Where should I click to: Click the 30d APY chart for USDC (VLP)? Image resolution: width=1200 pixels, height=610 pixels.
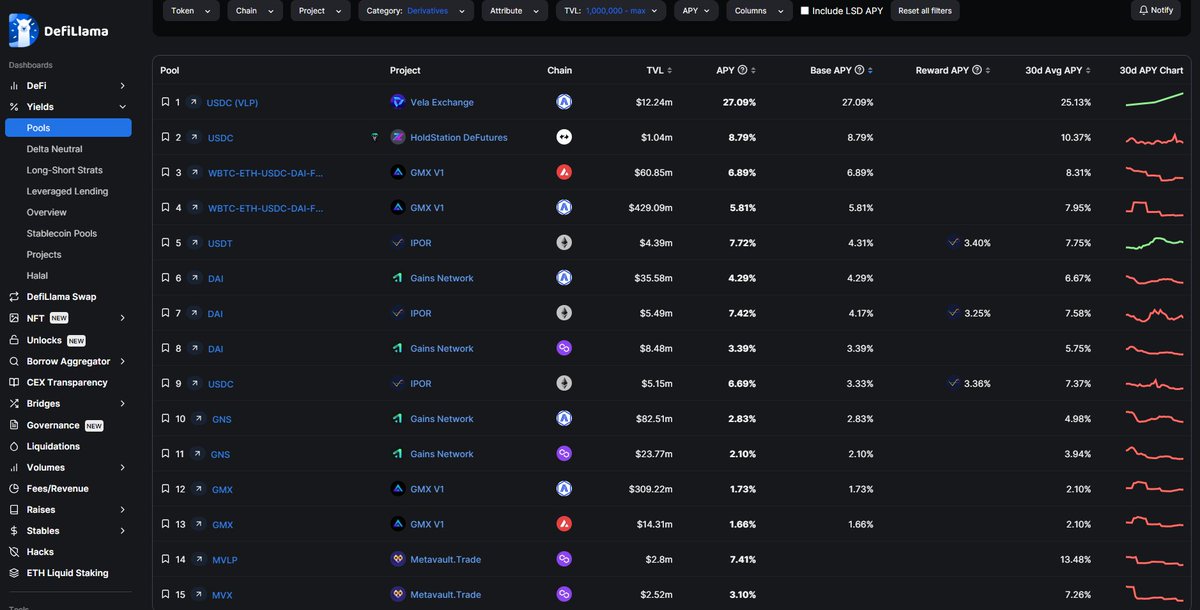point(1154,100)
